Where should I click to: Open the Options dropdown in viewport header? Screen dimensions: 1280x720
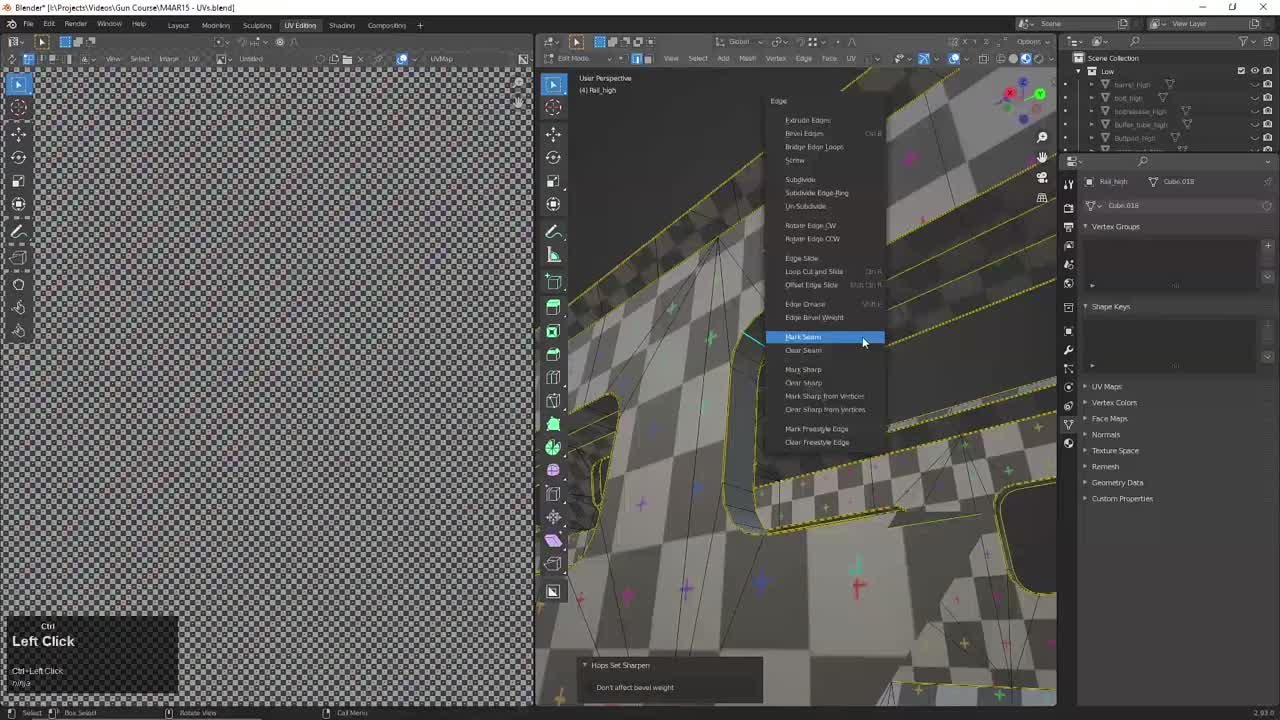[1031, 42]
